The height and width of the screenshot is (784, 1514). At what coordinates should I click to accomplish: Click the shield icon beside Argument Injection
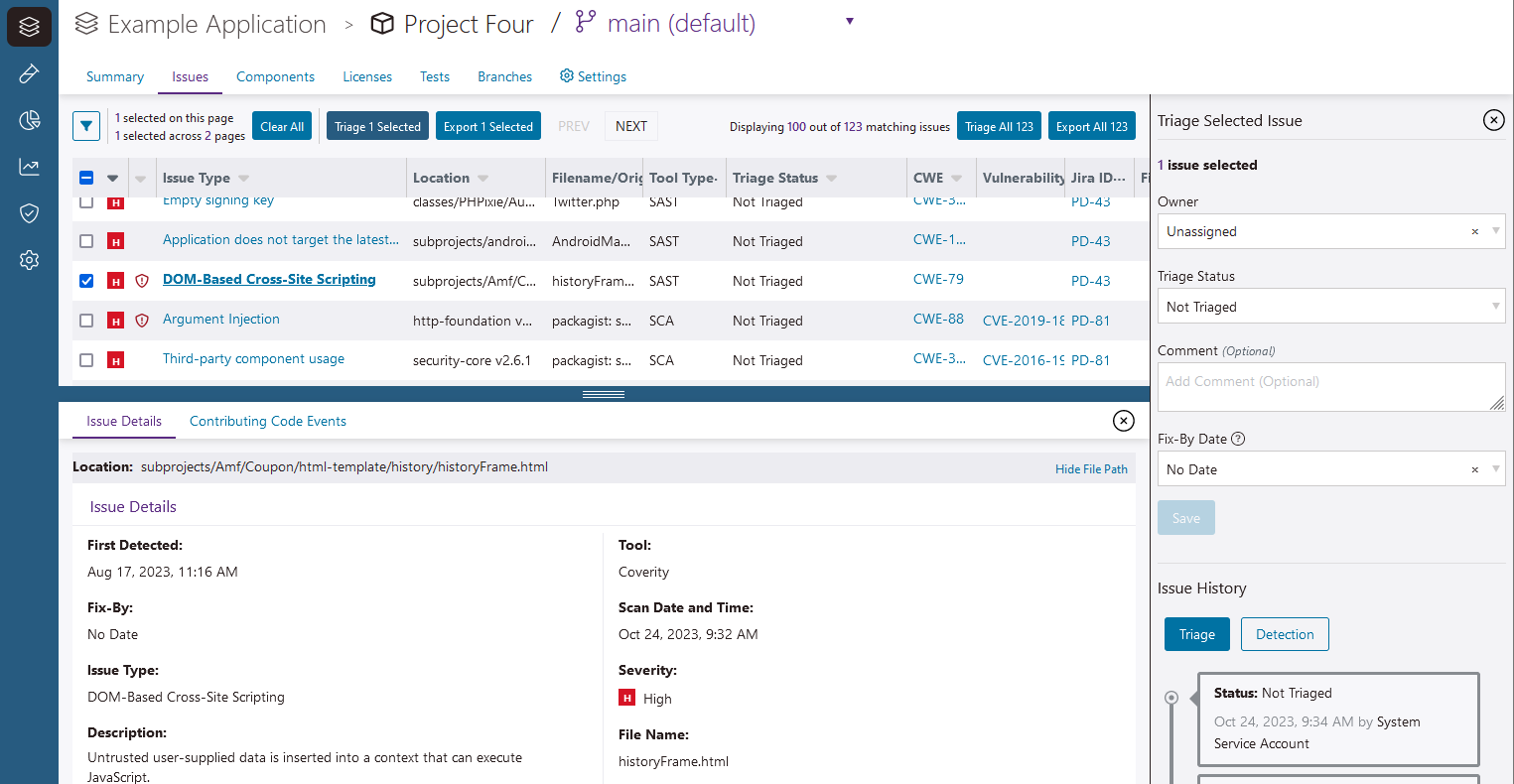tap(142, 320)
